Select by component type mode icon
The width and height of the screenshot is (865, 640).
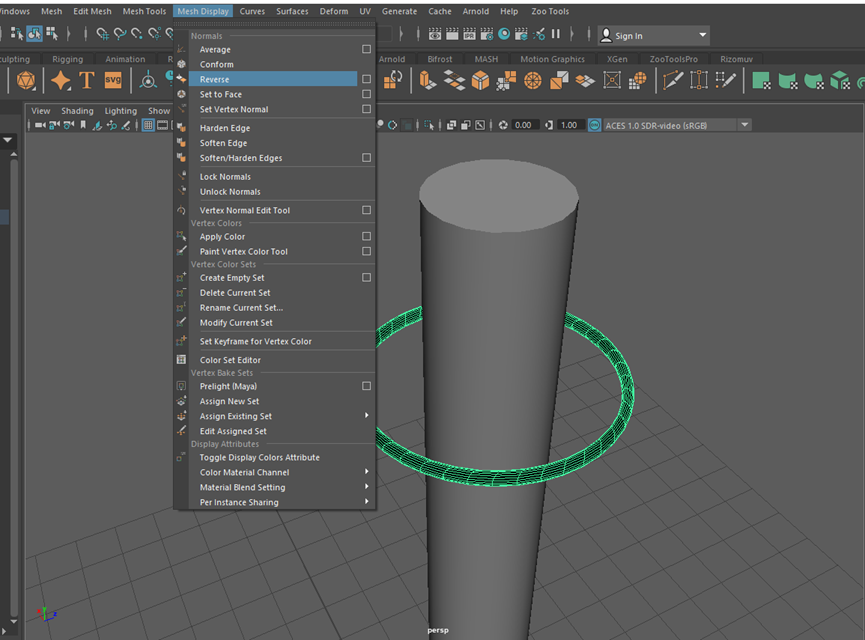(x=52, y=34)
